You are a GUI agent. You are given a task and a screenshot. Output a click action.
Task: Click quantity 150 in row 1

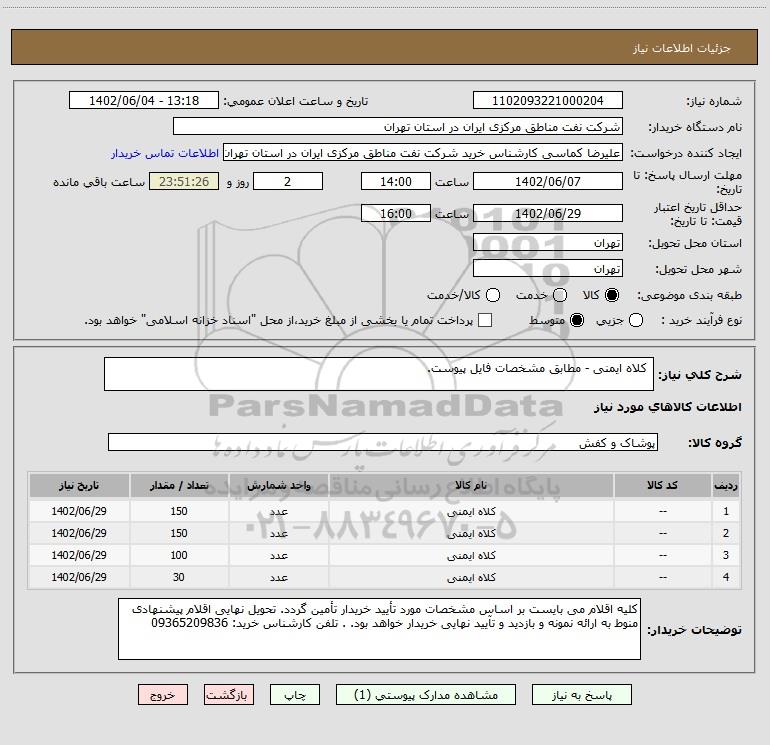pos(179,511)
